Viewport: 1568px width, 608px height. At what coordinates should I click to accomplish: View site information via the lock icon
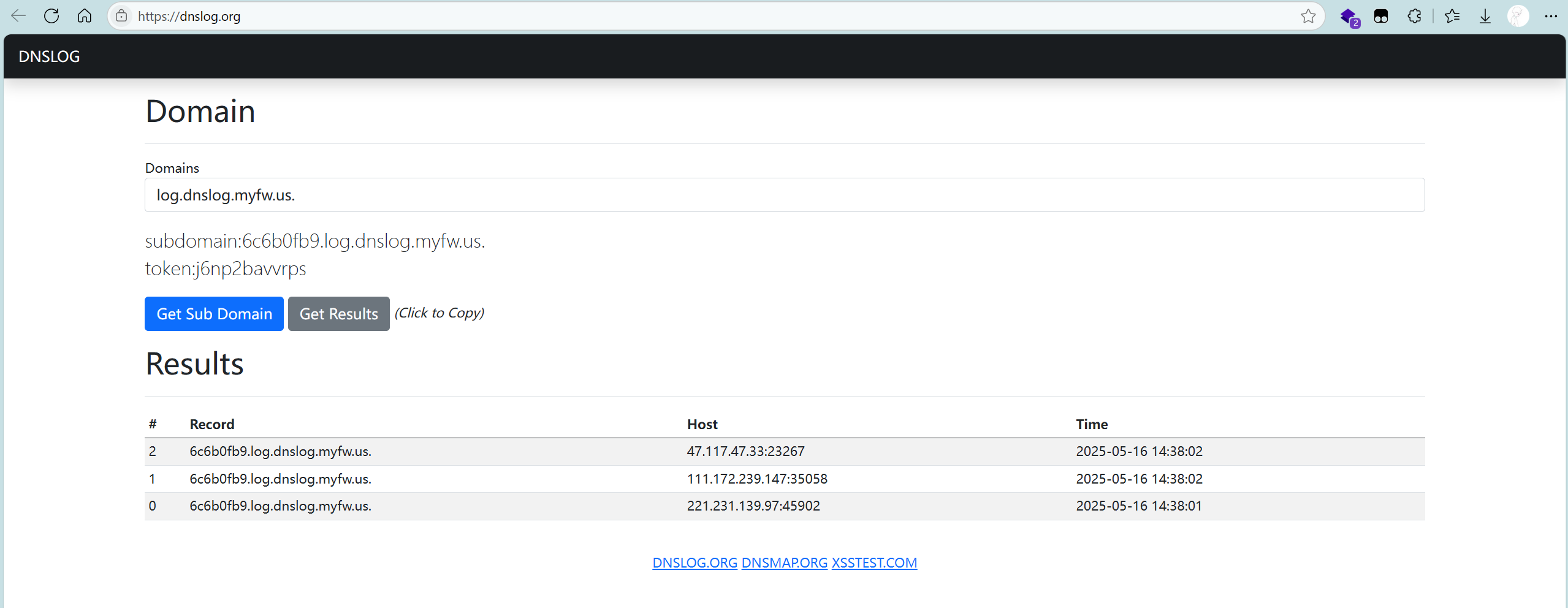[x=121, y=16]
